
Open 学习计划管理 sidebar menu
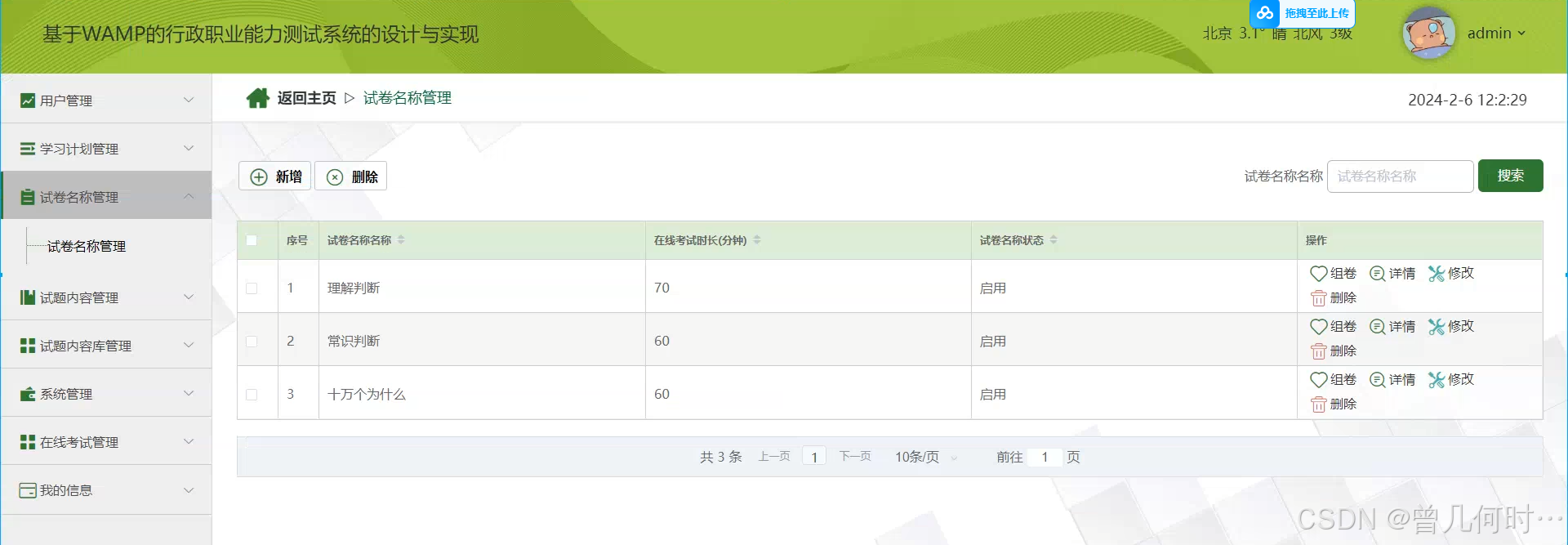click(x=106, y=148)
